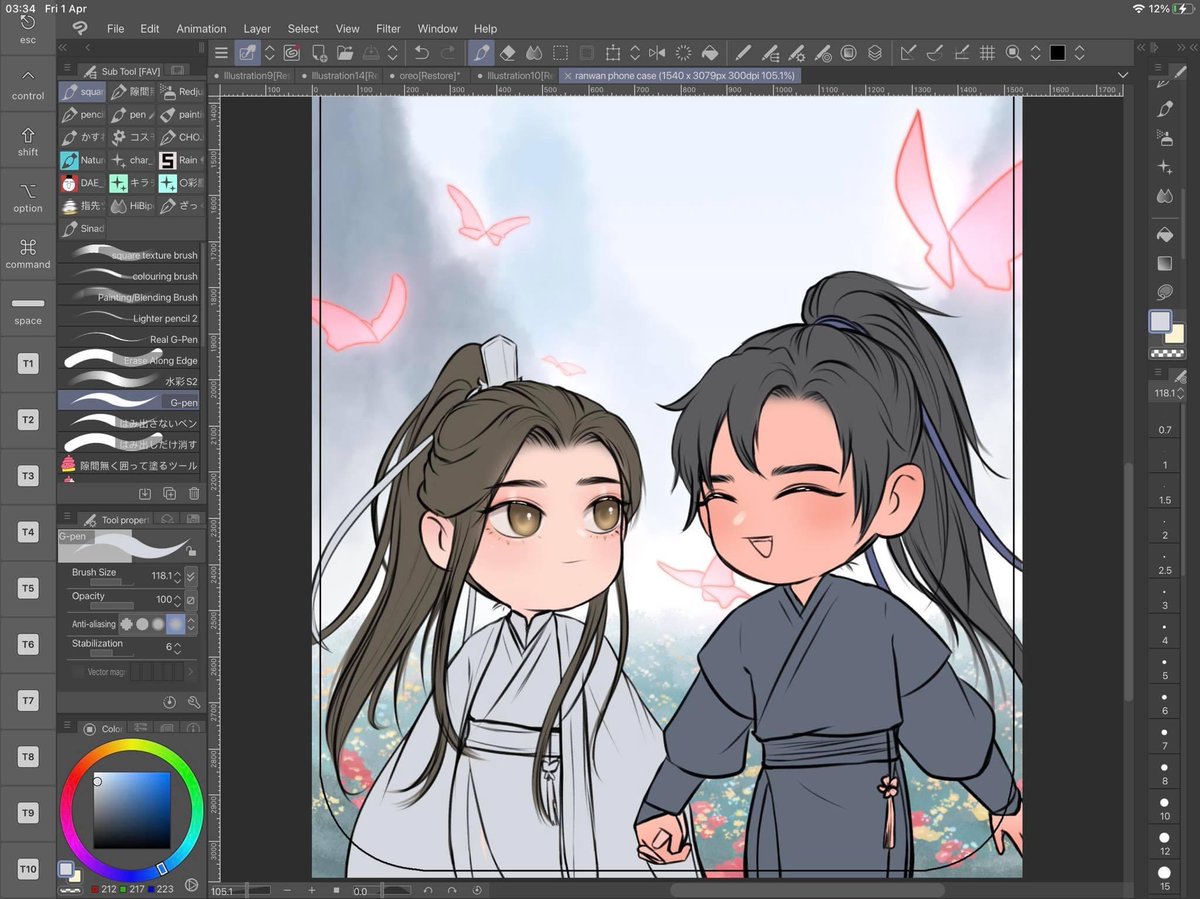The width and height of the screenshot is (1200, 899).
Task: Open canvas tab list dropdown chevron
Action: pyautogui.click(x=1122, y=75)
